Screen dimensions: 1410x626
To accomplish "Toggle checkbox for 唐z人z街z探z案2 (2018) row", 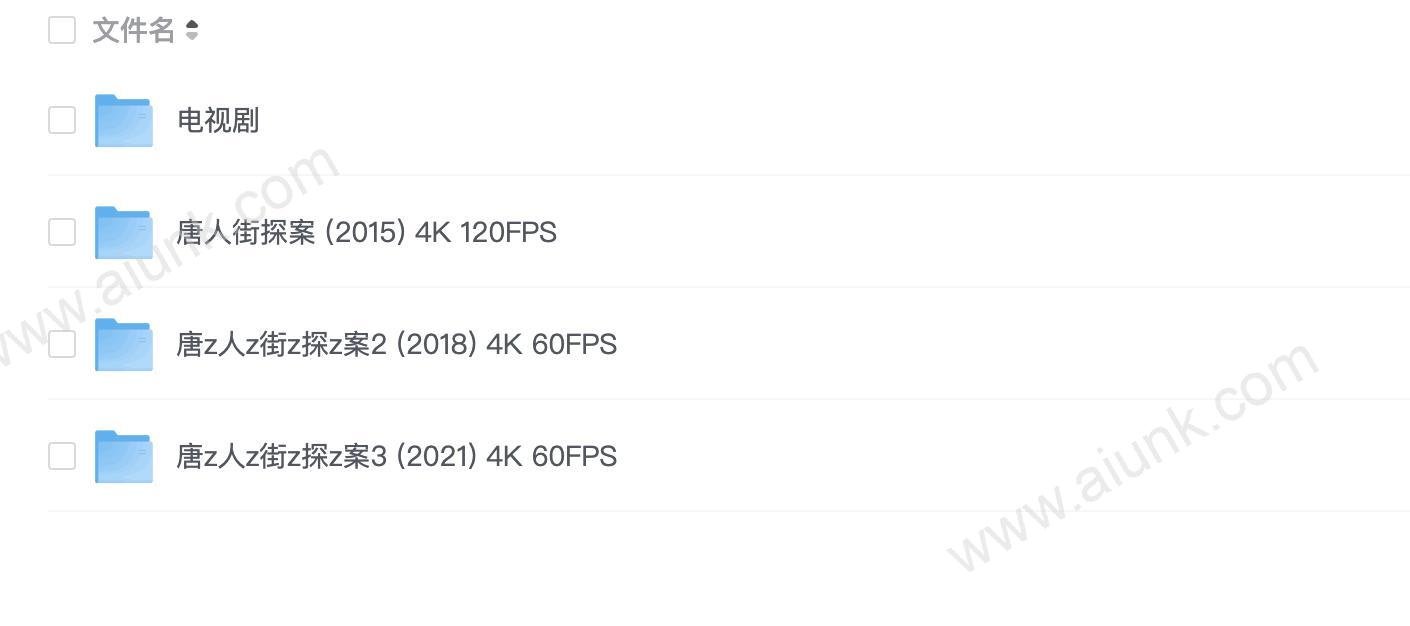I will (62, 344).
